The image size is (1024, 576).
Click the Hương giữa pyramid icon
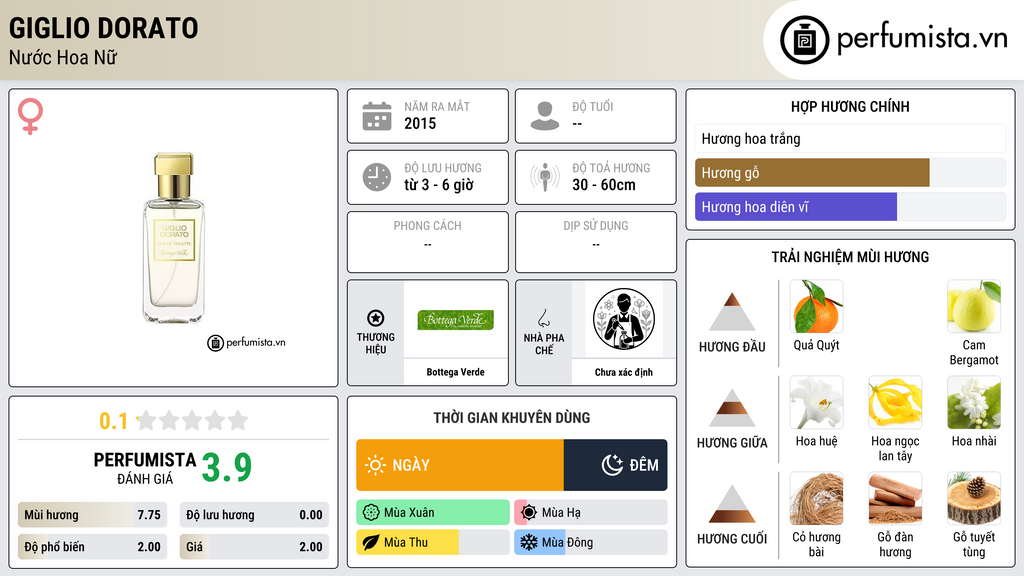click(732, 408)
